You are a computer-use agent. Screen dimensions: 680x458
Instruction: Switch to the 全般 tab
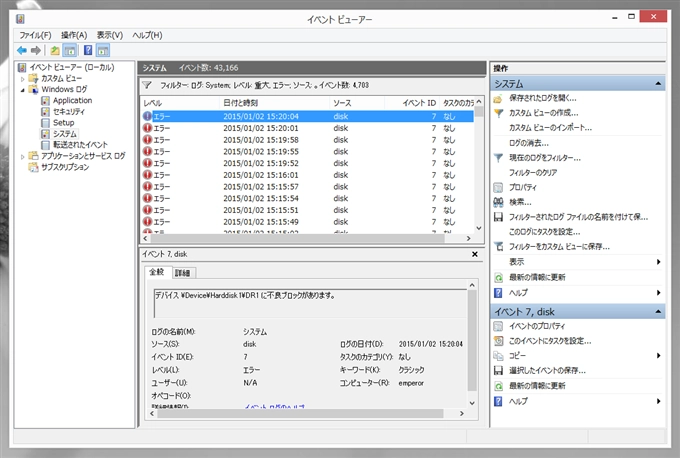pyautogui.click(x=157, y=272)
